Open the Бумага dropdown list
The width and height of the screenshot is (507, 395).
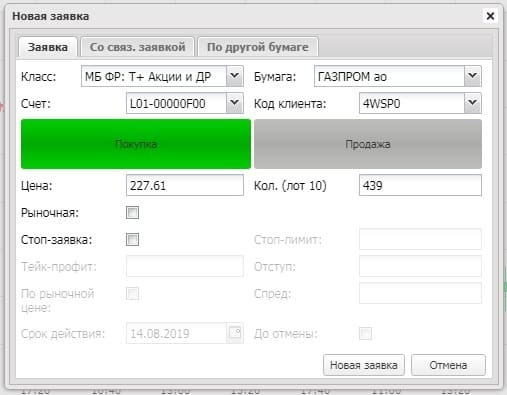pyautogui.click(x=472, y=76)
